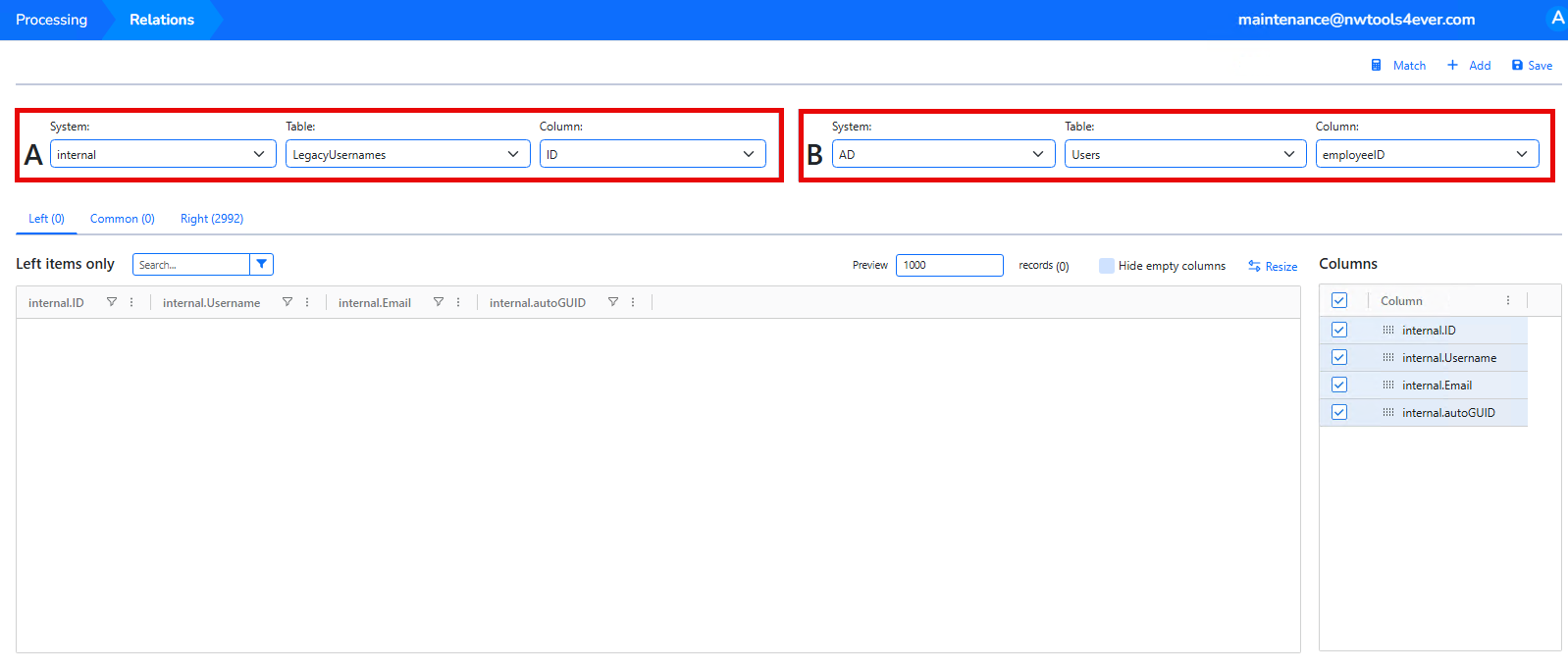Viewport: 1568px width, 670px height.
Task: Enable Hide empty columns checkbox
Action: 1107,266
